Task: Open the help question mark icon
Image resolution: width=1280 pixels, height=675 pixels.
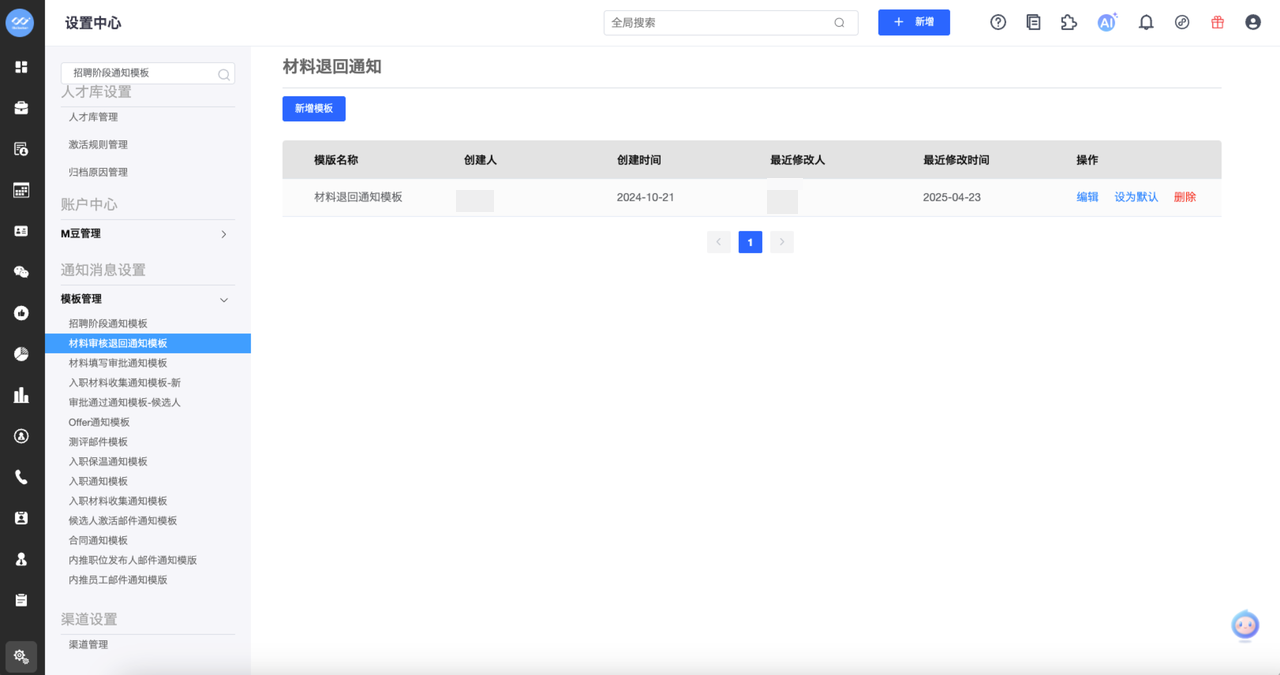Action: pyautogui.click(x=998, y=22)
